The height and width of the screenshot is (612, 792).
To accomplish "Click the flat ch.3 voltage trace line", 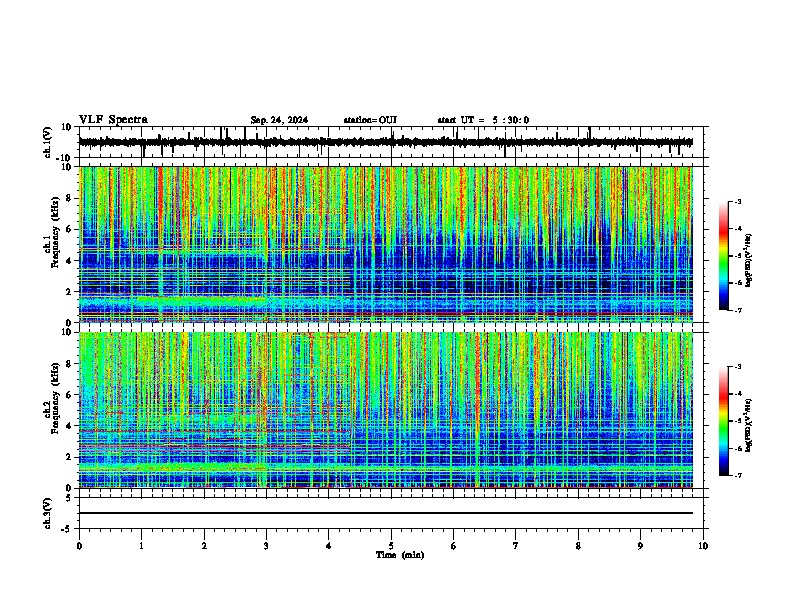I will point(385,513).
